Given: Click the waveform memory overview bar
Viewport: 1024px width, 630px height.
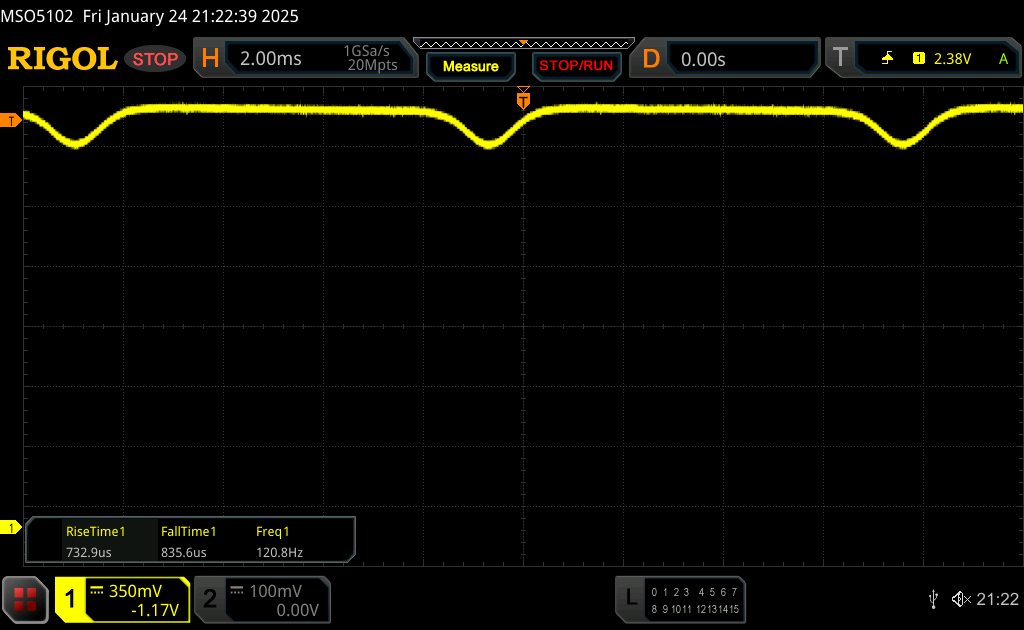Looking at the screenshot, I should pos(523,43).
